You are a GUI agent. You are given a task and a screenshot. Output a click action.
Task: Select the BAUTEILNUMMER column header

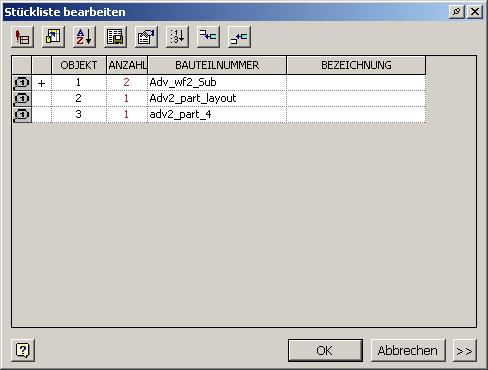[217, 65]
